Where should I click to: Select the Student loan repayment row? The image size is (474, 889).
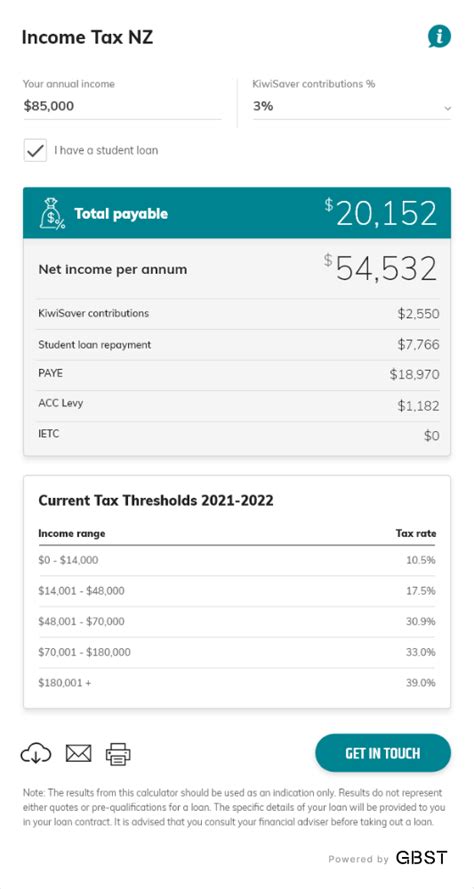pos(238,345)
